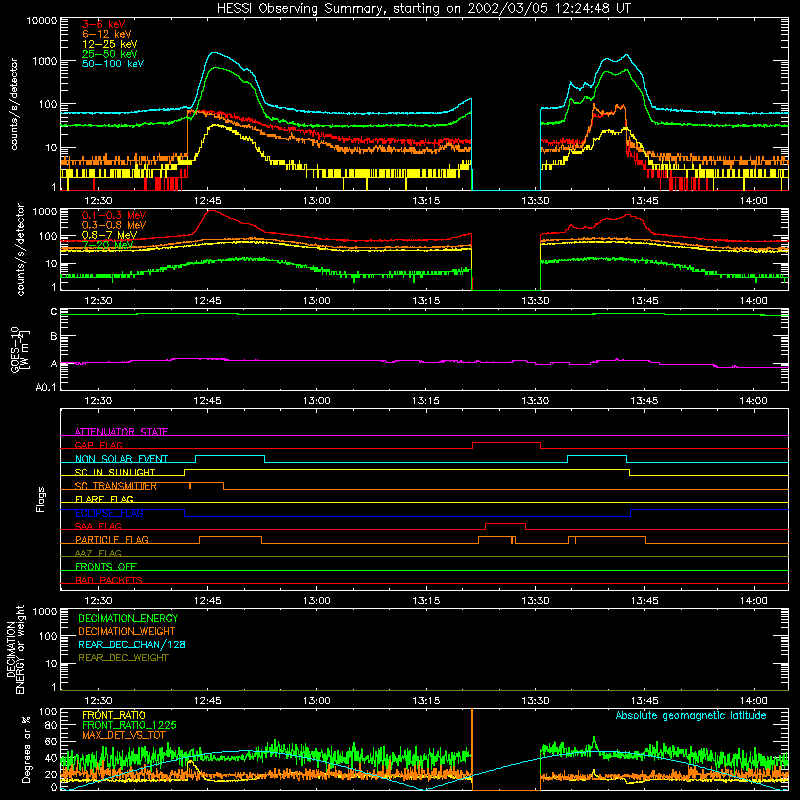Click the vertical 'Flags' axis label
800x800 pixels.
(40, 499)
